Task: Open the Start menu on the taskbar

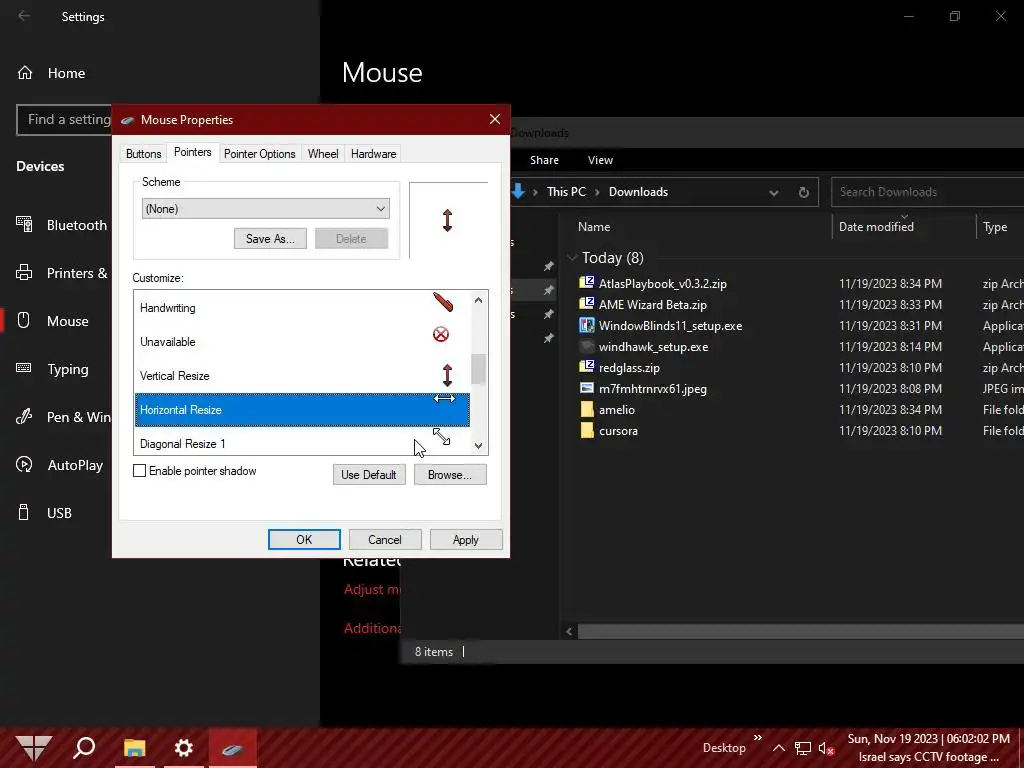Action: coord(33,747)
